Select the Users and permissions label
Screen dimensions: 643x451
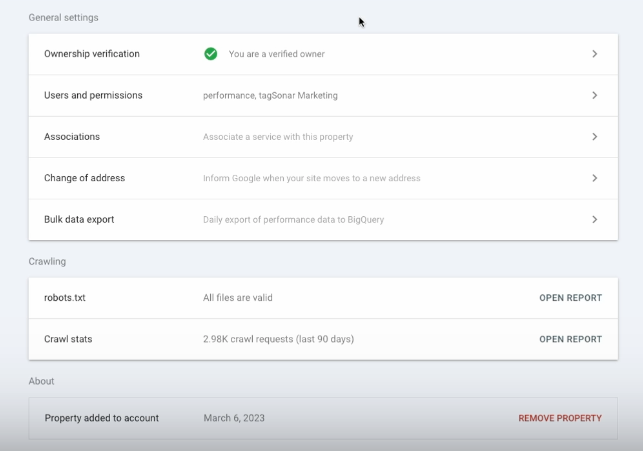(x=93, y=95)
